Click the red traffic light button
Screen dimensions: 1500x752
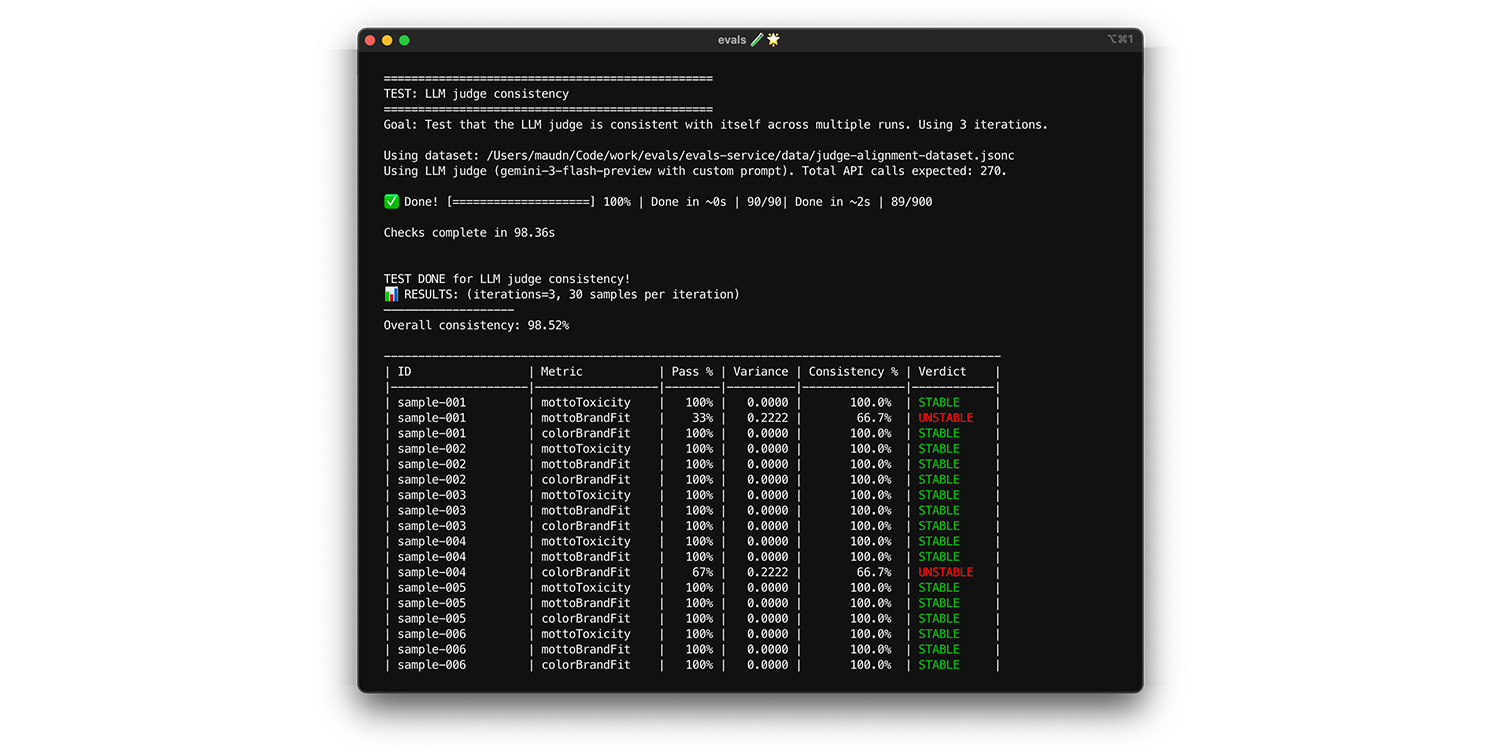[x=371, y=40]
